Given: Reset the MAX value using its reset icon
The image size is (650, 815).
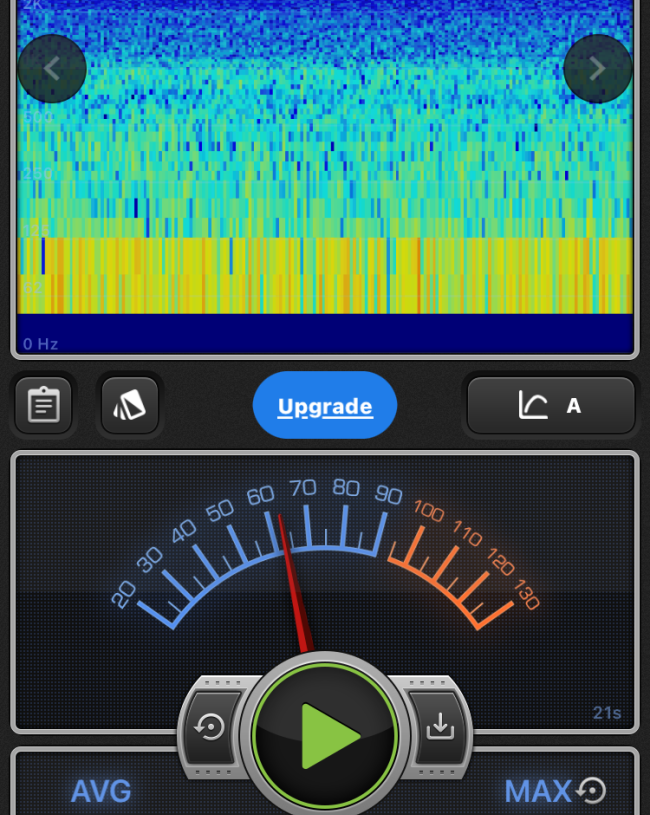Looking at the screenshot, I should point(592,791).
